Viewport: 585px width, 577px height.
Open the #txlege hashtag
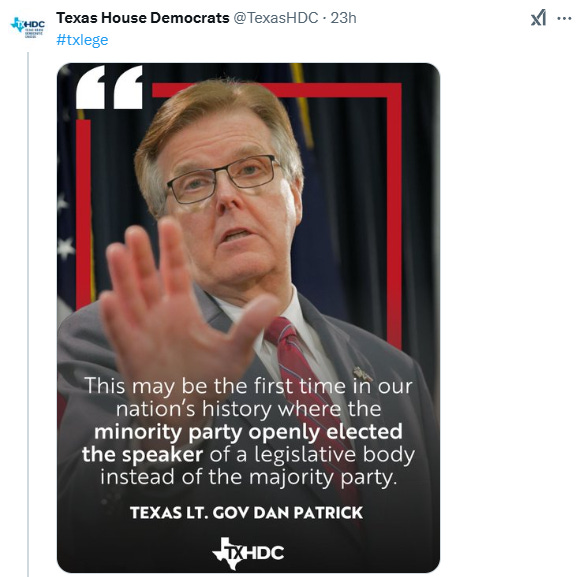[x=82, y=40]
